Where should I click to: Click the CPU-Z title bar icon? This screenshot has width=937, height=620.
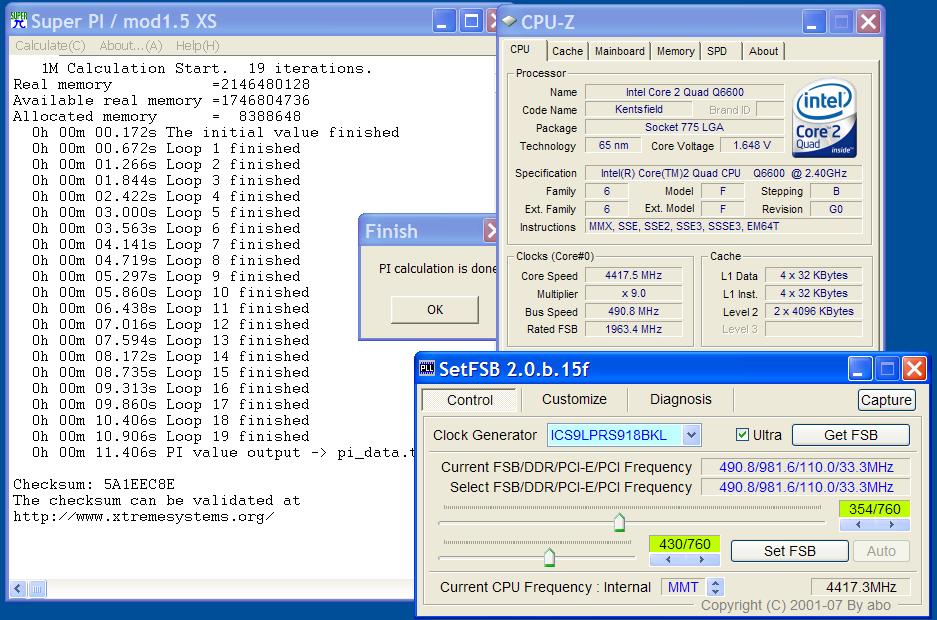509,21
